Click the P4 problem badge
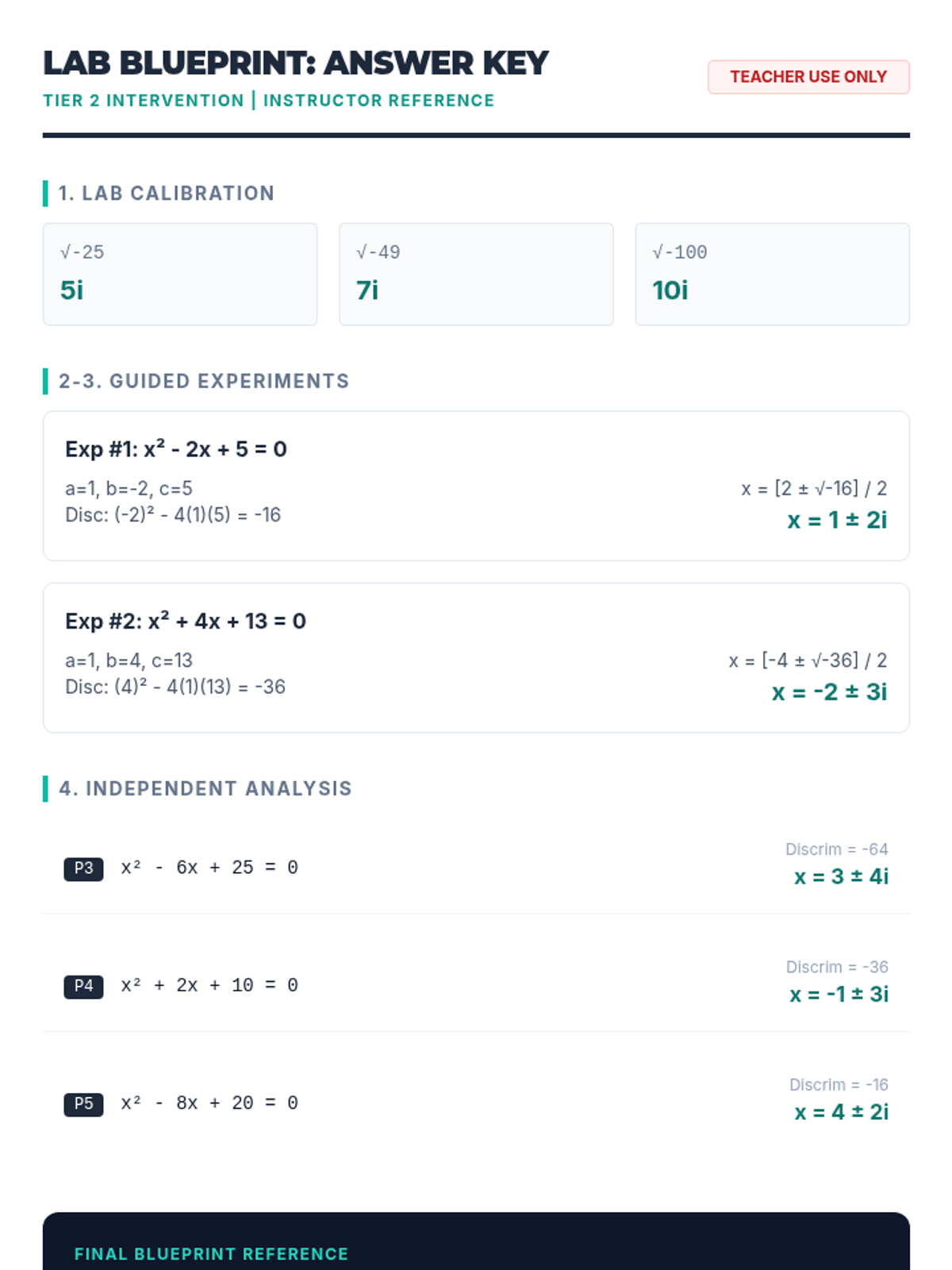This screenshot has height=1270, width=952. [x=83, y=986]
